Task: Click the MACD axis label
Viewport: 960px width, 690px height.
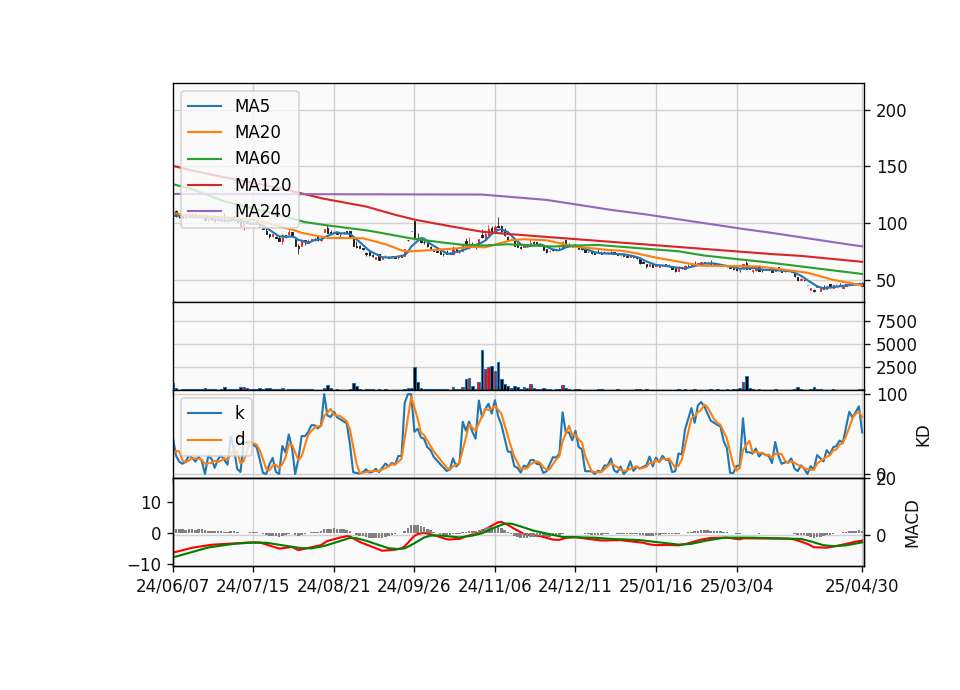Action: point(912,524)
